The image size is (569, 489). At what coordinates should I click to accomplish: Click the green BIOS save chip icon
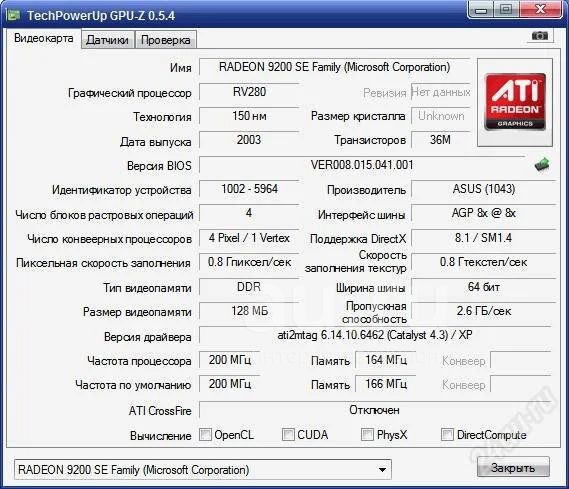542,165
